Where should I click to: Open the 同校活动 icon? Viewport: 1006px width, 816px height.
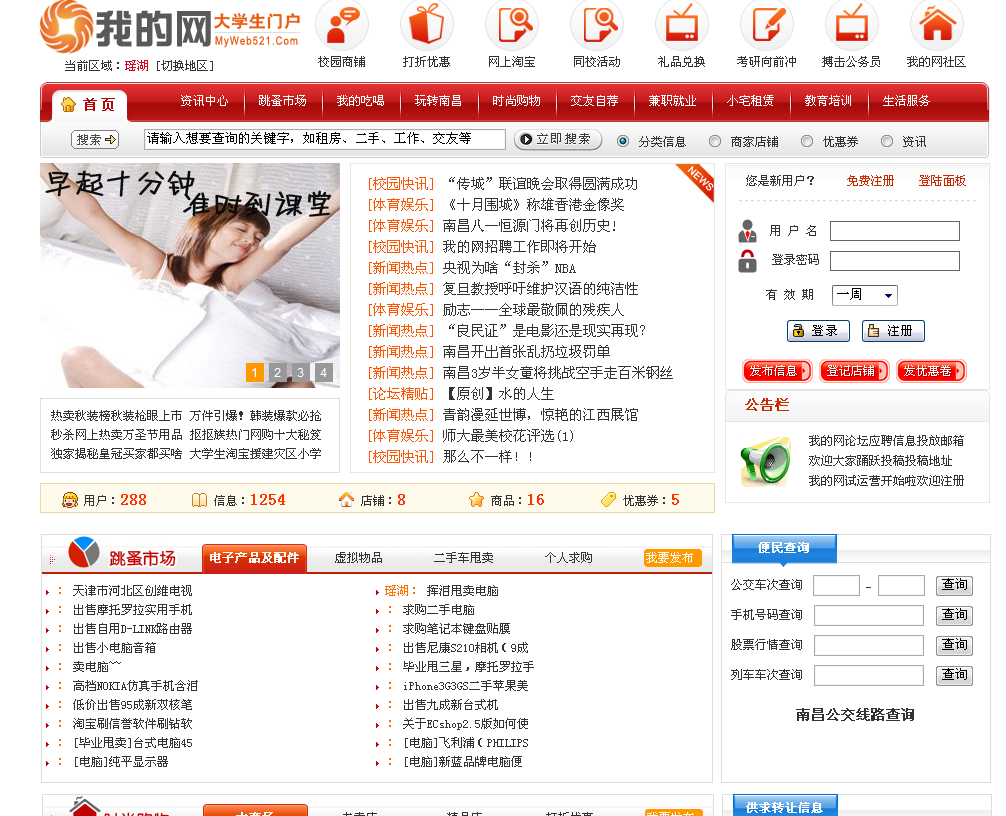point(597,26)
